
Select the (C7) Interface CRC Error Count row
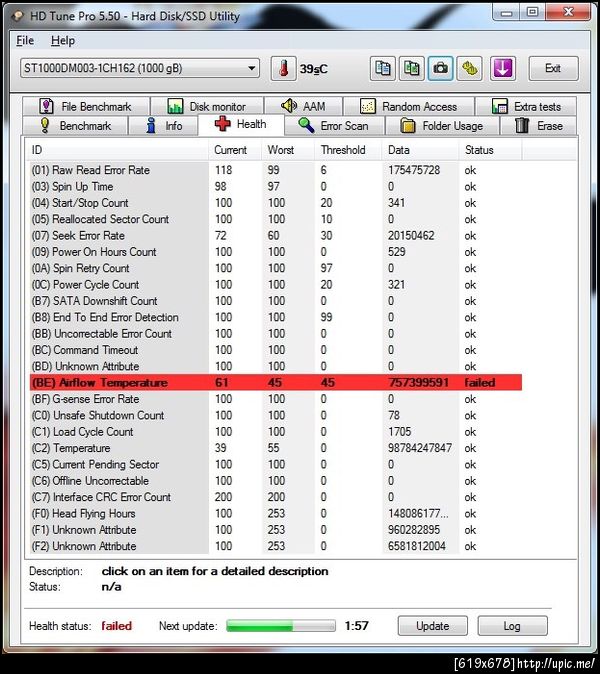pos(276,497)
